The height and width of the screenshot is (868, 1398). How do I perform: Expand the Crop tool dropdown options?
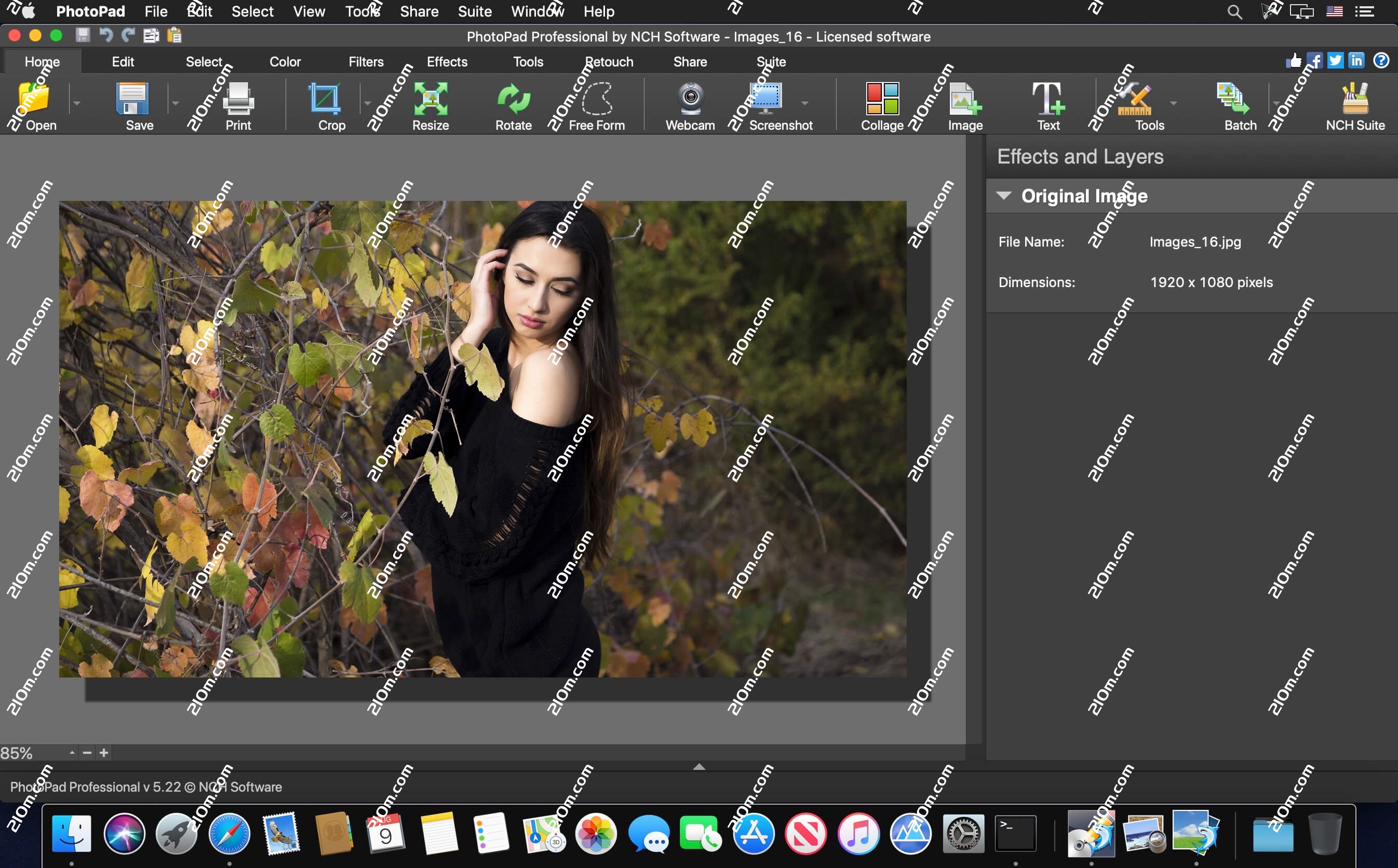[368, 104]
